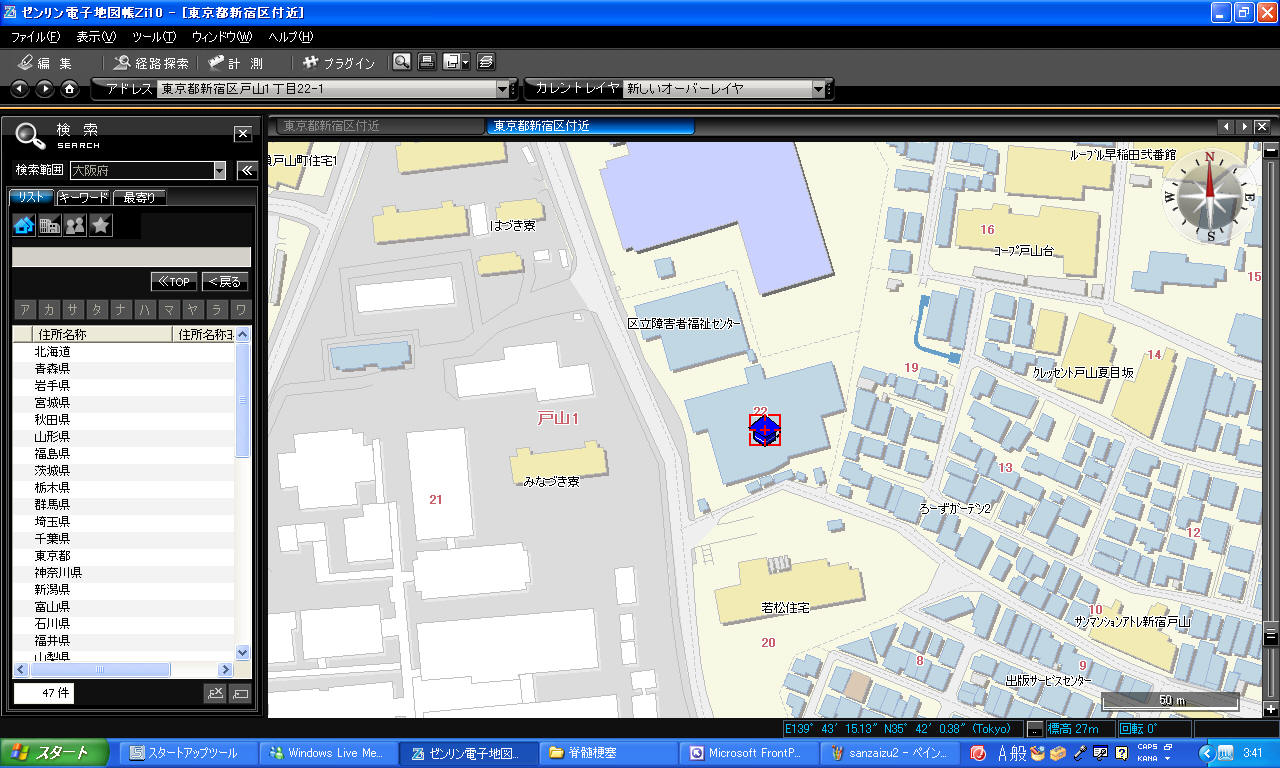Select the star favorites search icon

point(100,226)
